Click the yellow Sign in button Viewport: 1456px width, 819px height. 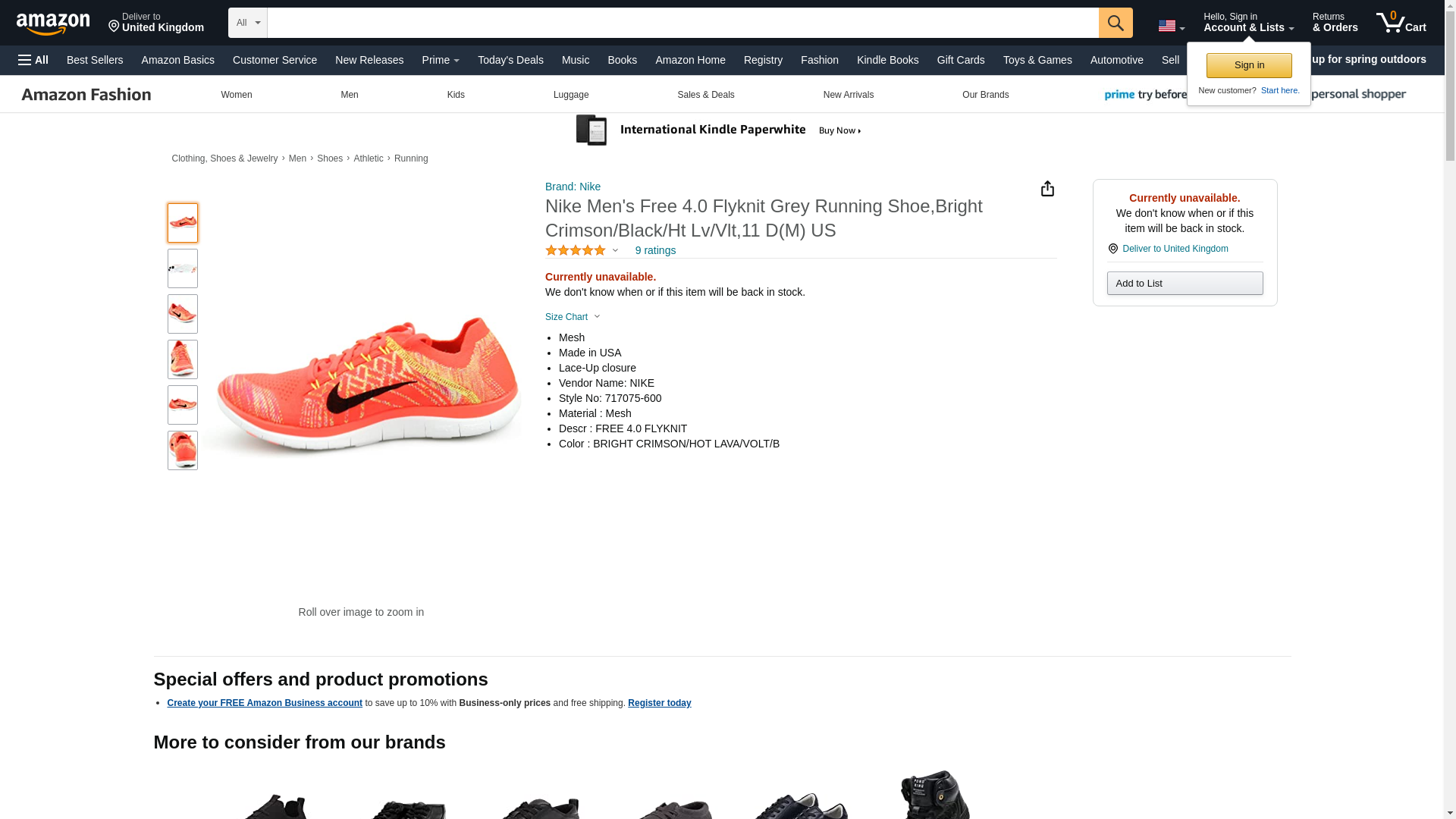point(1248,65)
